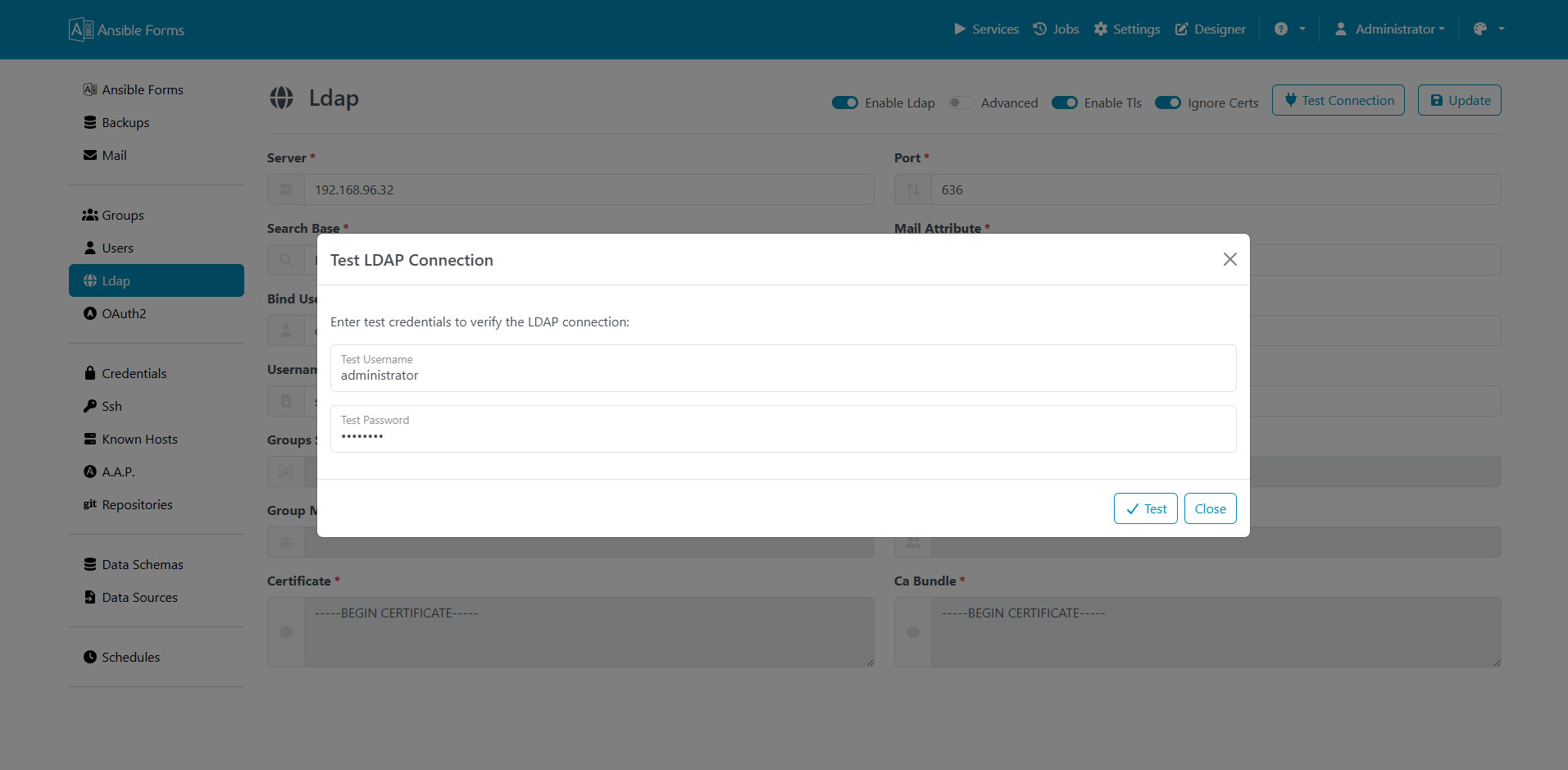Click the Test Username input field
The image size is (1568, 770).
coord(782,374)
